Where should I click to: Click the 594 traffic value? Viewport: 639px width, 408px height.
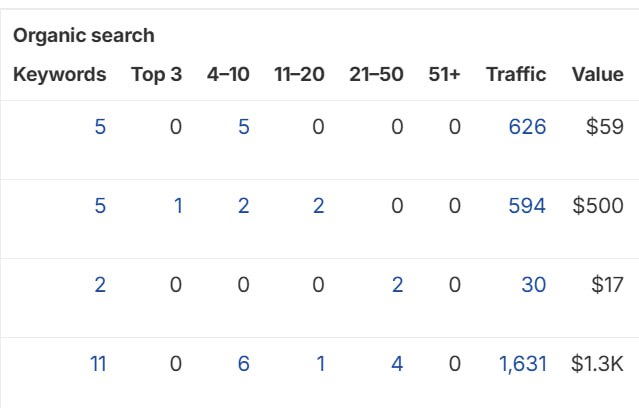pyautogui.click(x=526, y=206)
